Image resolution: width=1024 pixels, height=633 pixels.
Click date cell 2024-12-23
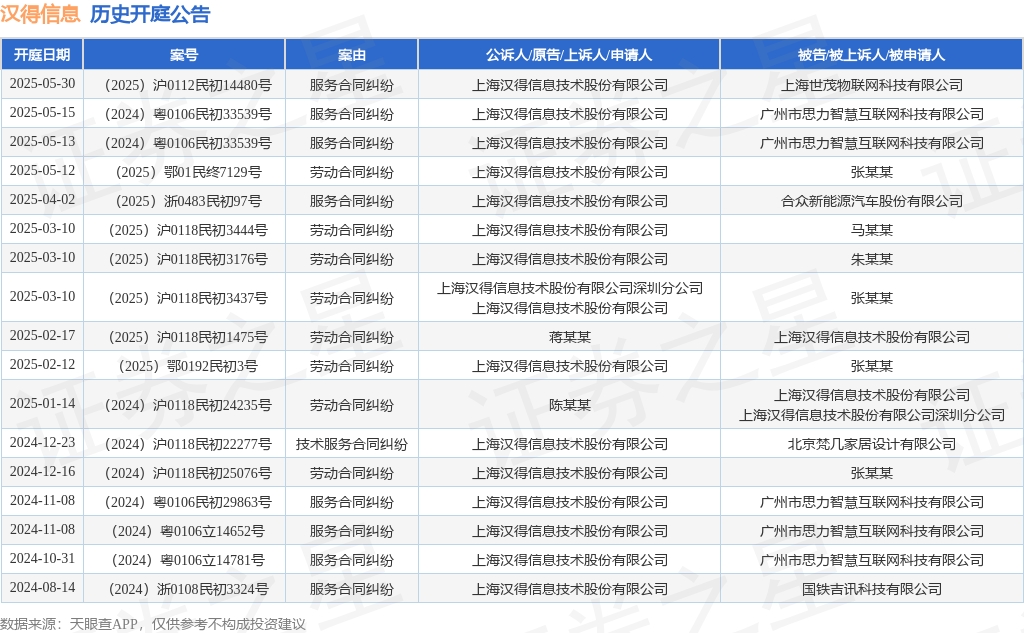[x=42, y=442]
